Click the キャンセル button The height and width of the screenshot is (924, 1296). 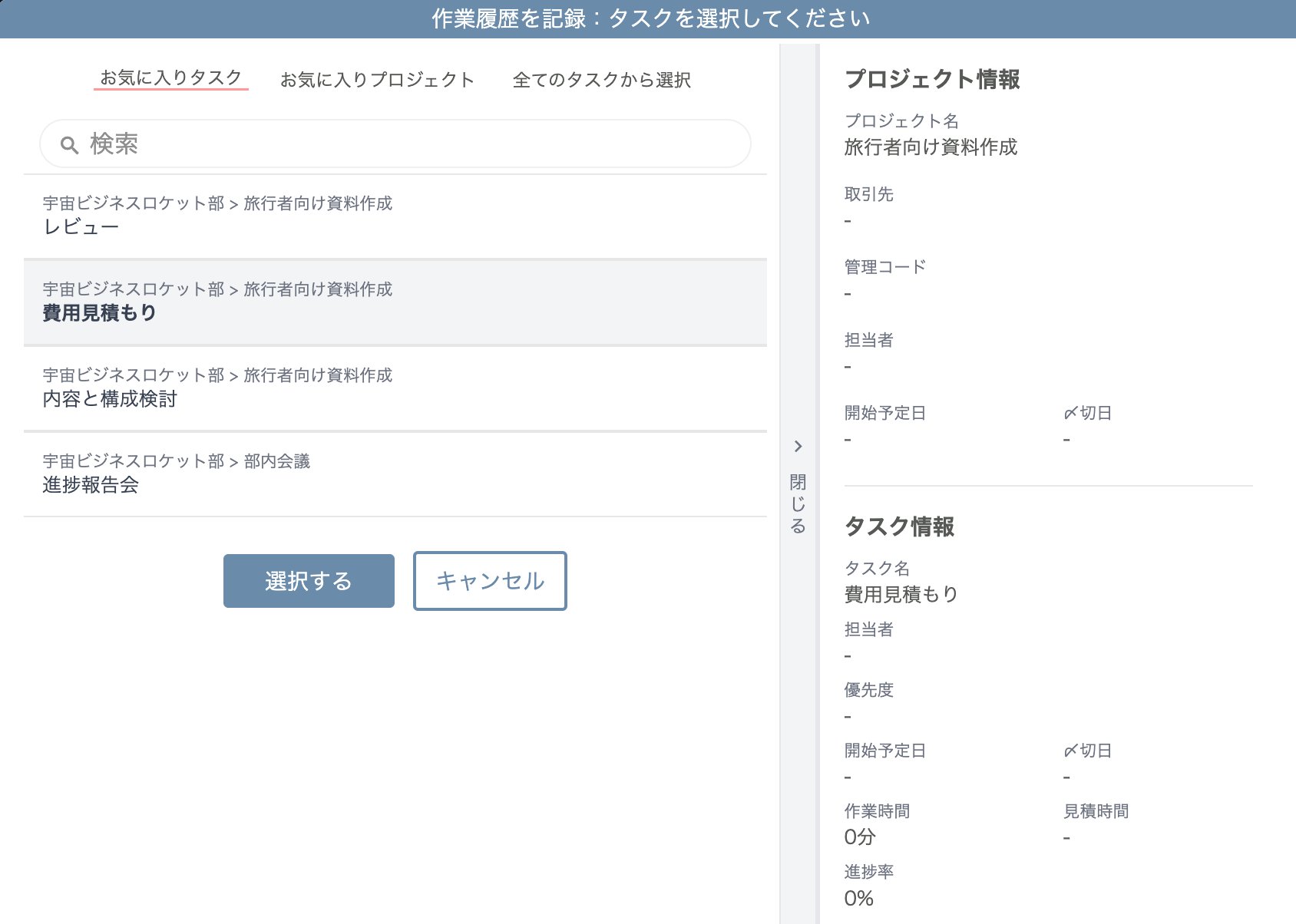point(489,581)
